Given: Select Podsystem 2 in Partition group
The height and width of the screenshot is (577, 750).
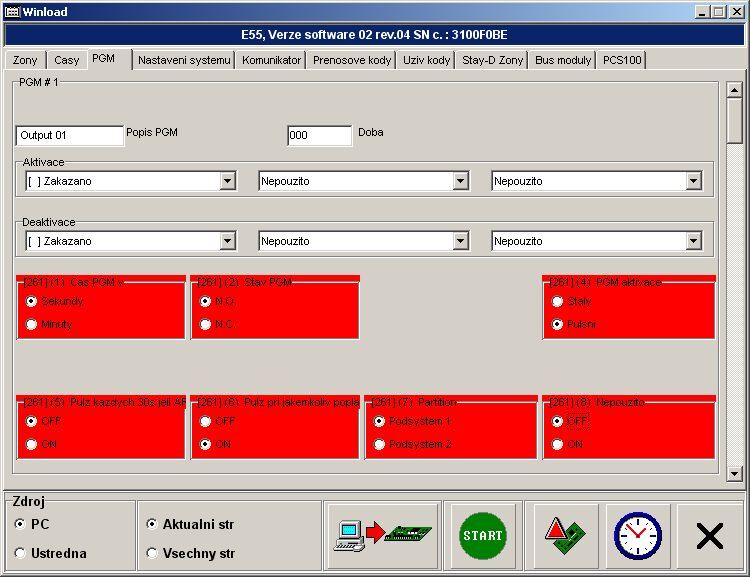Looking at the screenshot, I should (x=379, y=444).
